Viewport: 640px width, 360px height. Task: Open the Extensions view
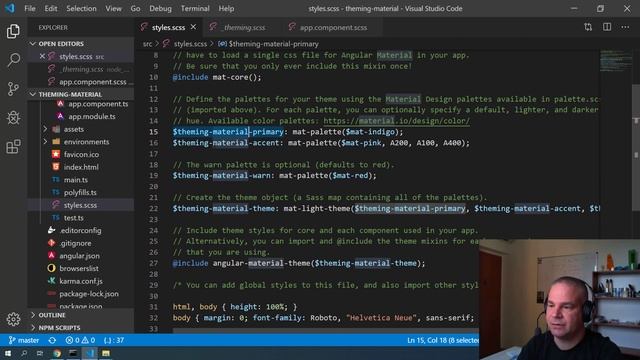[13, 146]
